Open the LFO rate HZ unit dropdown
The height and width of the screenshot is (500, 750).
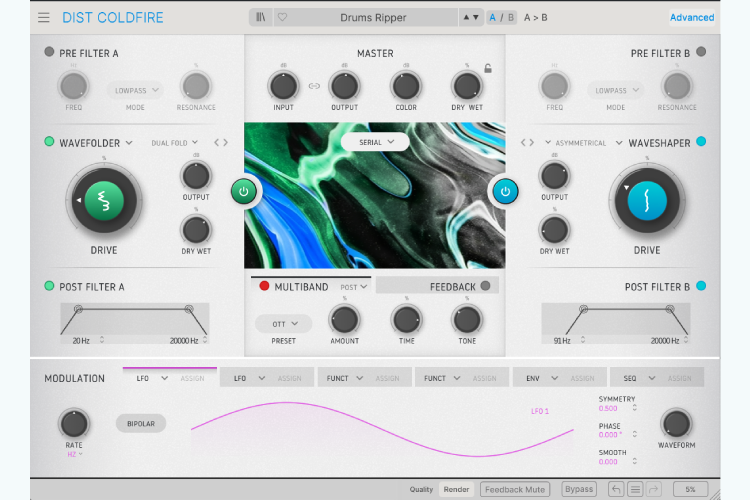pos(75,455)
